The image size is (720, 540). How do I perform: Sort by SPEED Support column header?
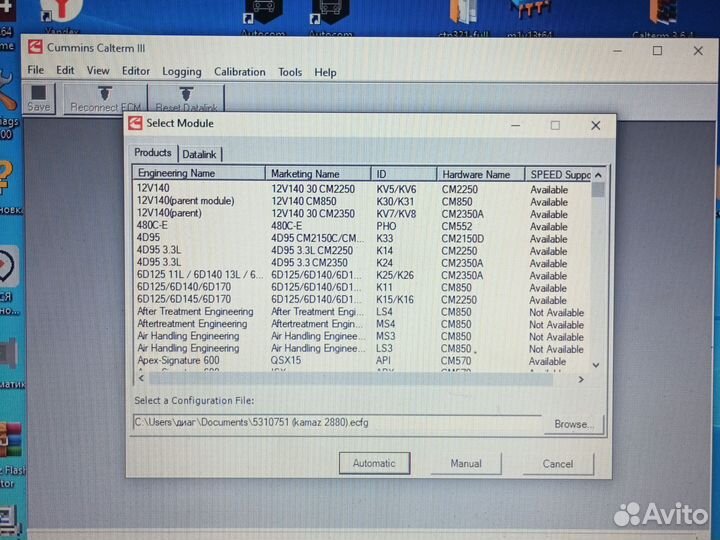pos(558,174)
